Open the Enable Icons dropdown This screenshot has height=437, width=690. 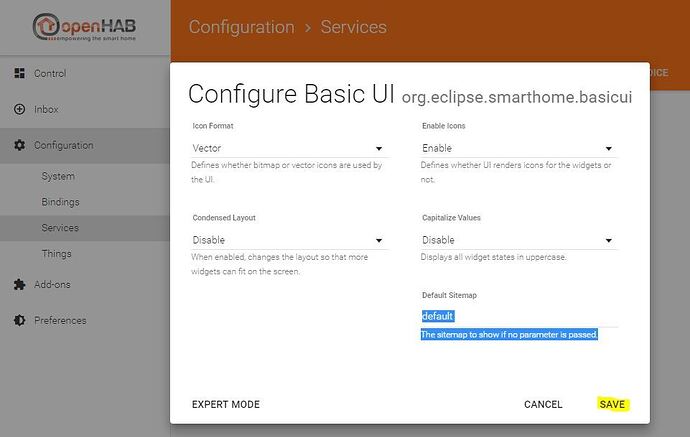pos(518,148)
